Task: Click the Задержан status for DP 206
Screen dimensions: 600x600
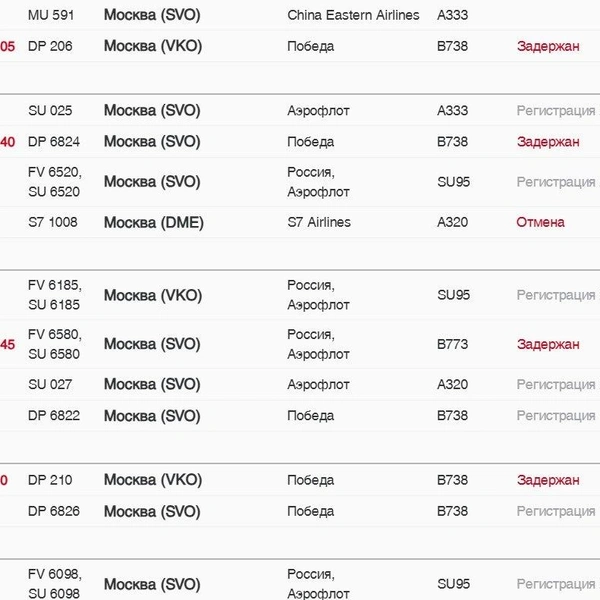Action: [x=548, y=46]
